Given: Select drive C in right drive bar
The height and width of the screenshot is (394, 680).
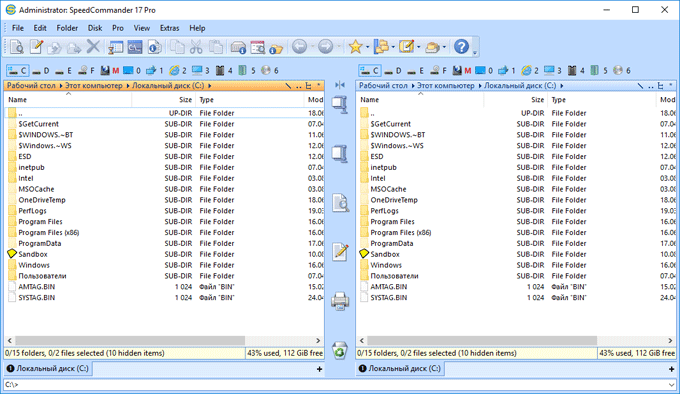Looking at the screenshot, I should (370, 70).
